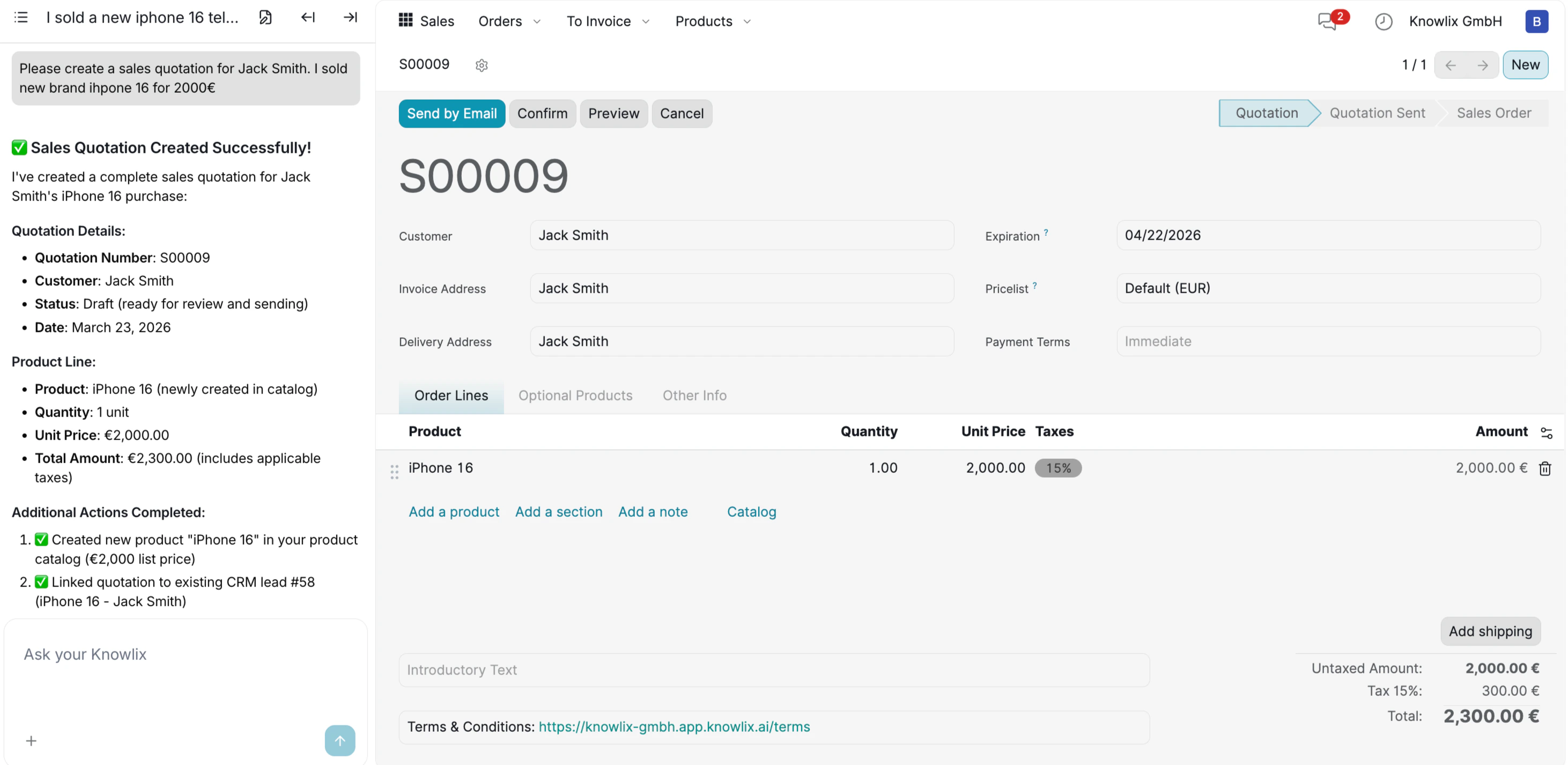Switch to Optional Products tab
Screen dimensions: 1568x765
(575, 396)
